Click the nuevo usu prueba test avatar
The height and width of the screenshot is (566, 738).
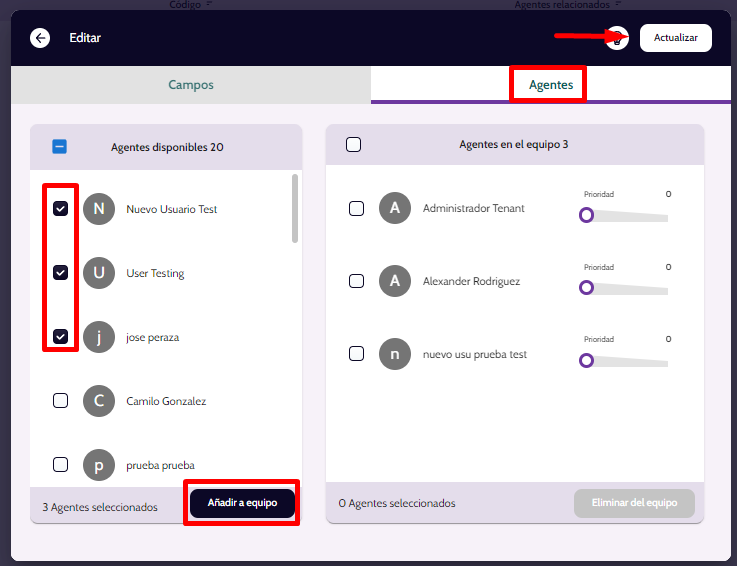pyautogui.click(x=395, y=354)
